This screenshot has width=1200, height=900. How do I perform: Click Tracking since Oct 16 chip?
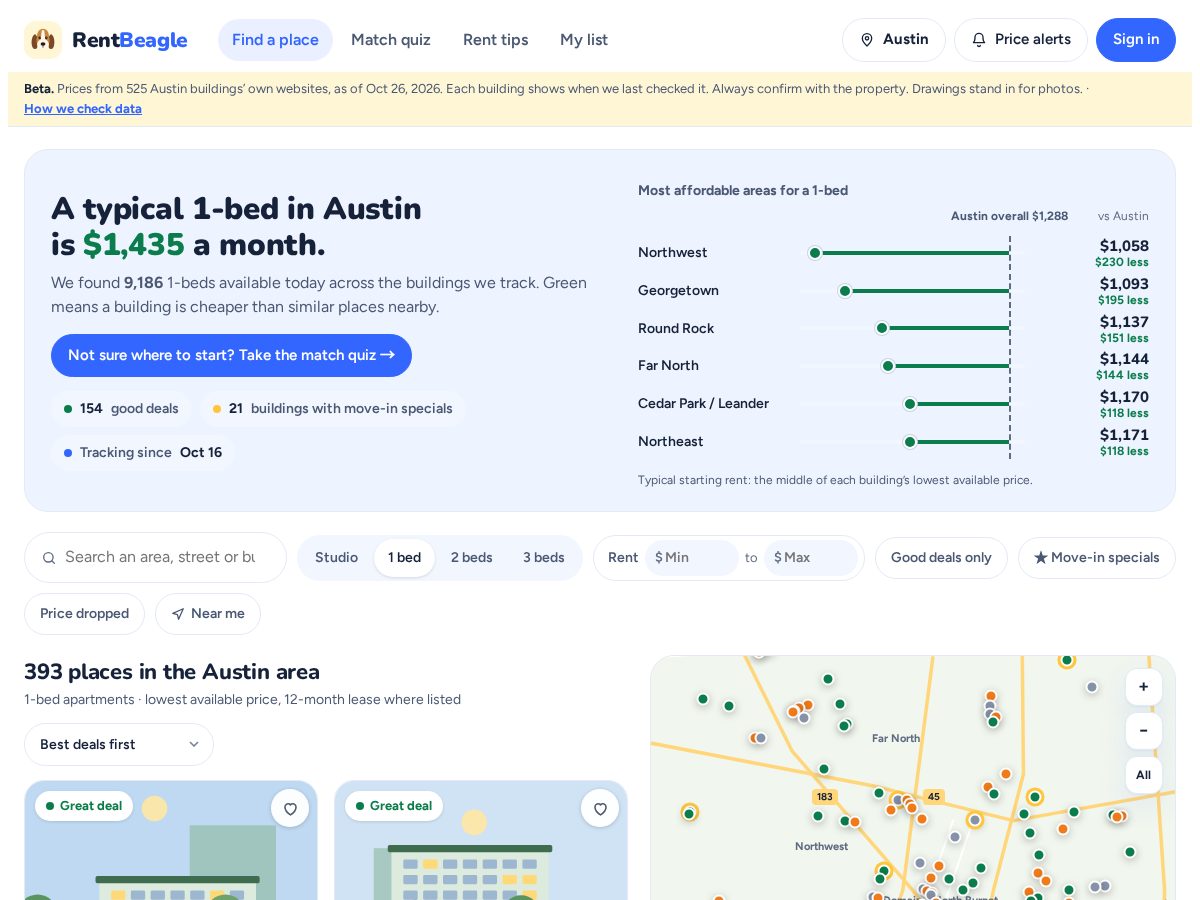tap(143, 453)
